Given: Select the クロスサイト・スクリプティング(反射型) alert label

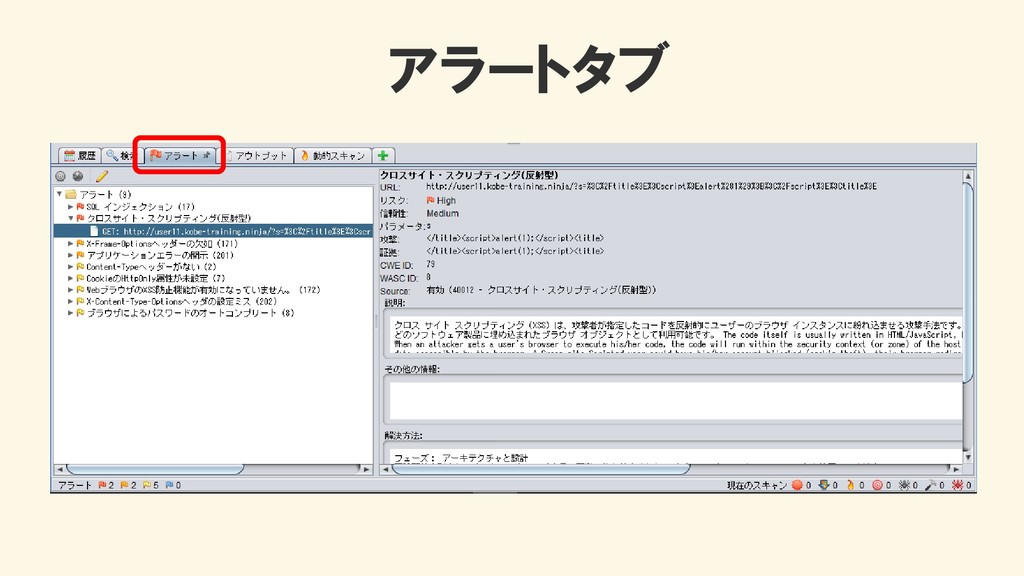Looking at the screenshot, I should point(168,218).
